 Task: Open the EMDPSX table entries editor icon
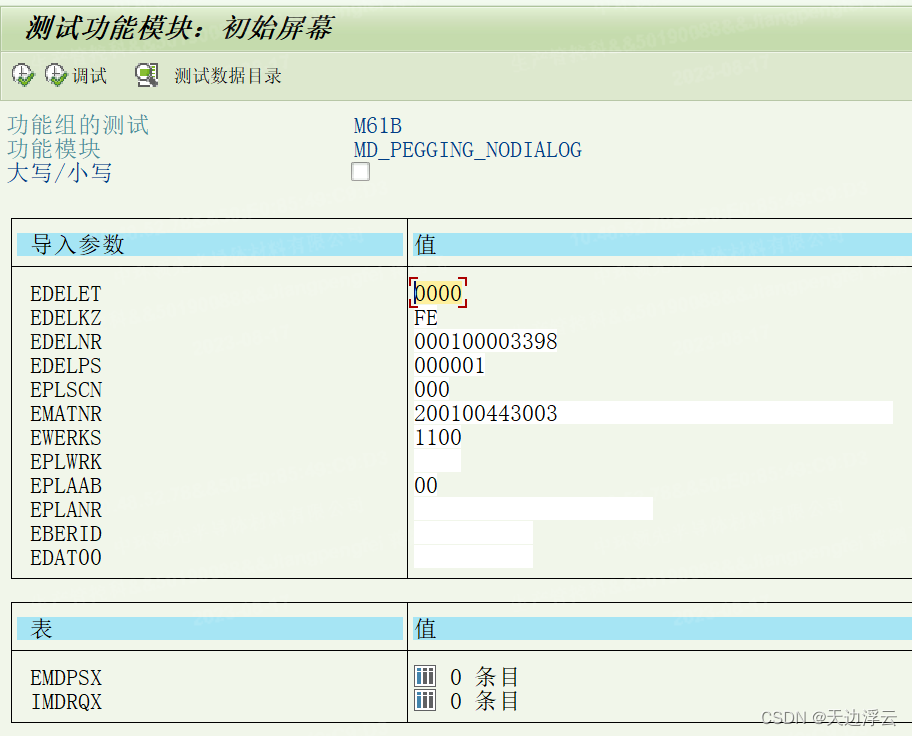click(x=424, y=676)
